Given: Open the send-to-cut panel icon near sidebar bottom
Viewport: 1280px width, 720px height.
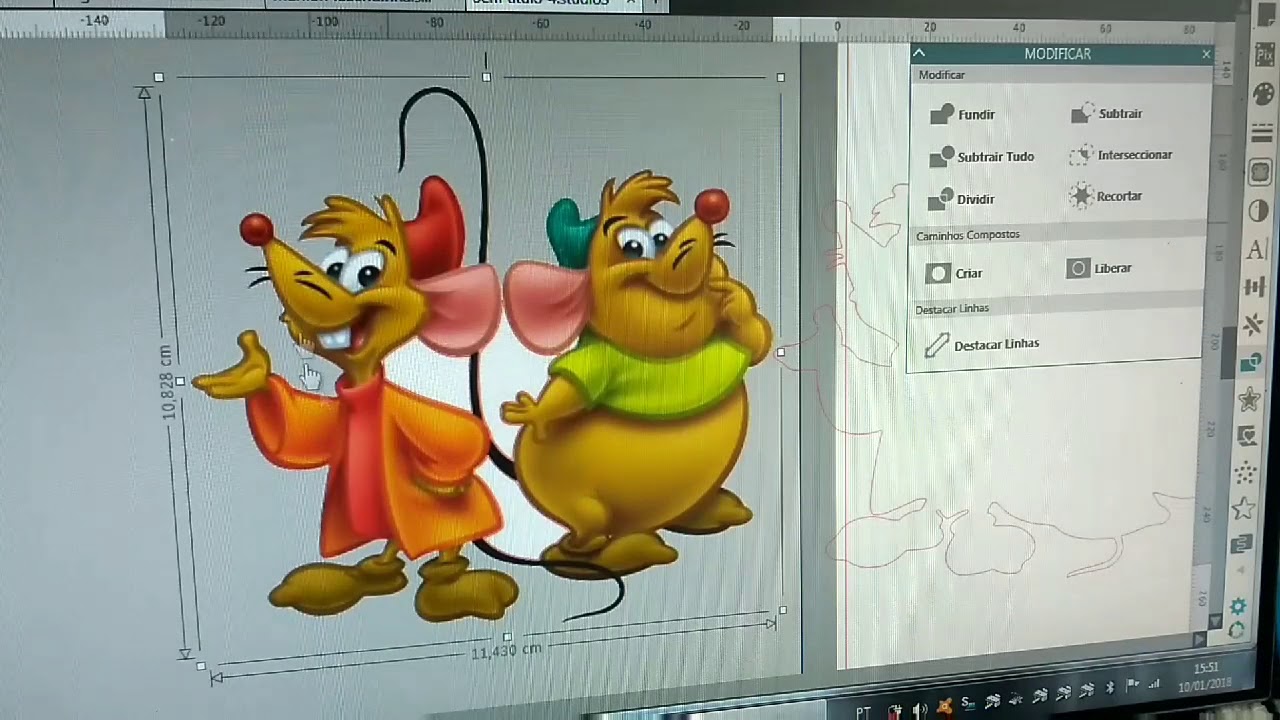Looking at the screenshot, I should 1242,545.
